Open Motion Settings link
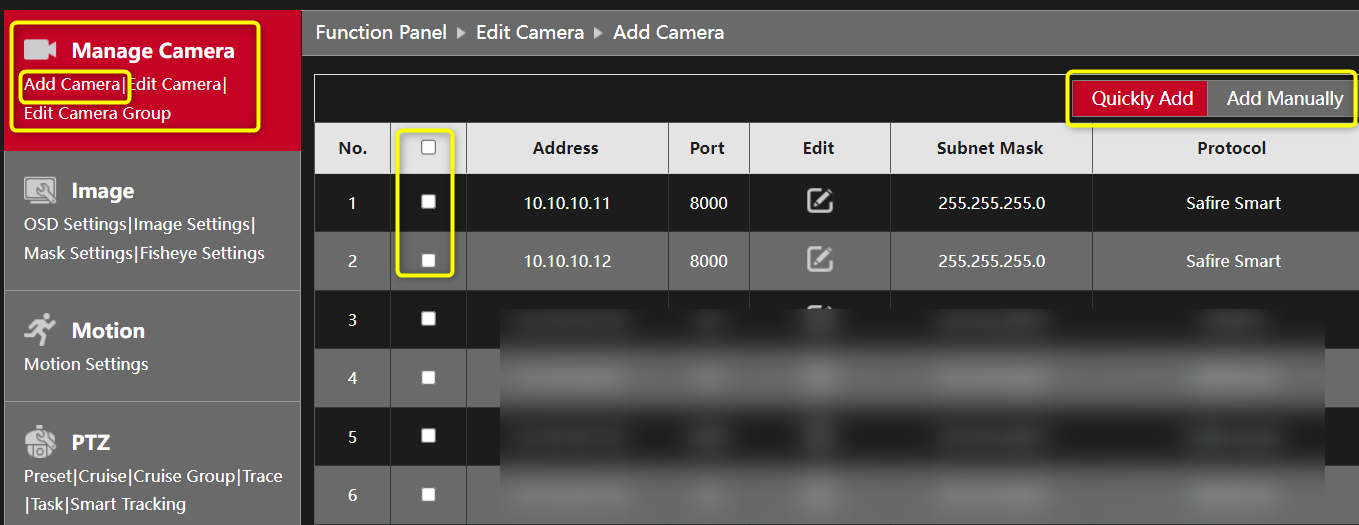 click(x=86, y=364)
